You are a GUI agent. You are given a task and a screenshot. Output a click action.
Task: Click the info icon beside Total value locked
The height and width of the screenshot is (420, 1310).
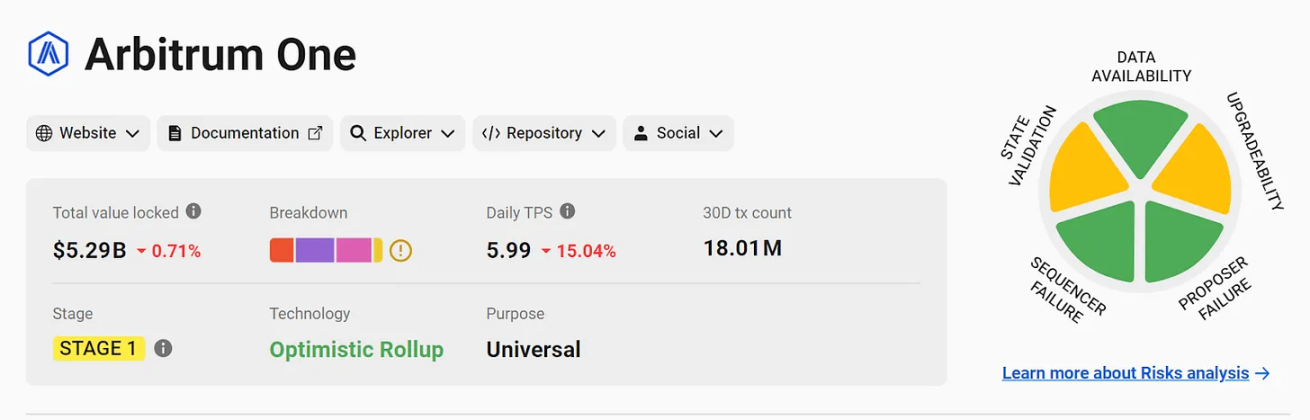(194, 211)
